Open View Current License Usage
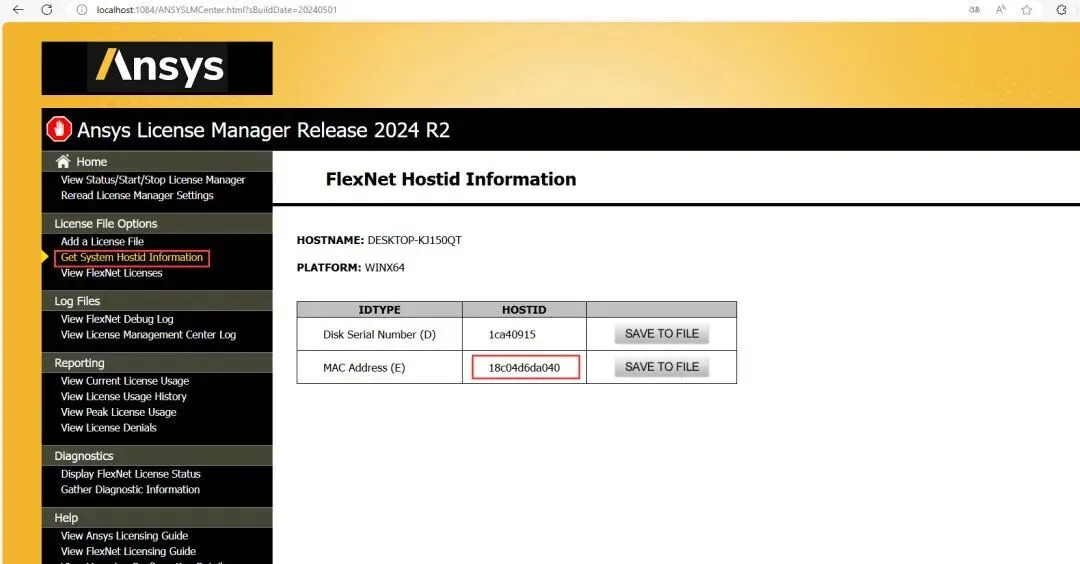The image size is (1080, 564). 125,381
